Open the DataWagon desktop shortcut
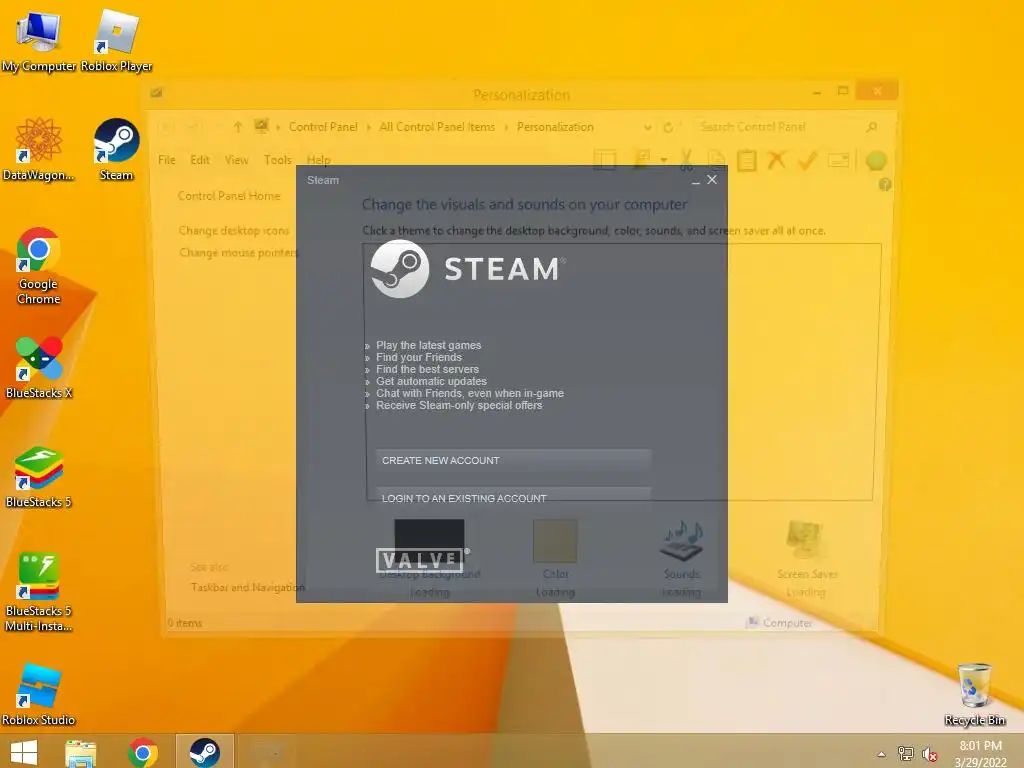The width and height of the screenshot is (1024, 768). (38, 150)
